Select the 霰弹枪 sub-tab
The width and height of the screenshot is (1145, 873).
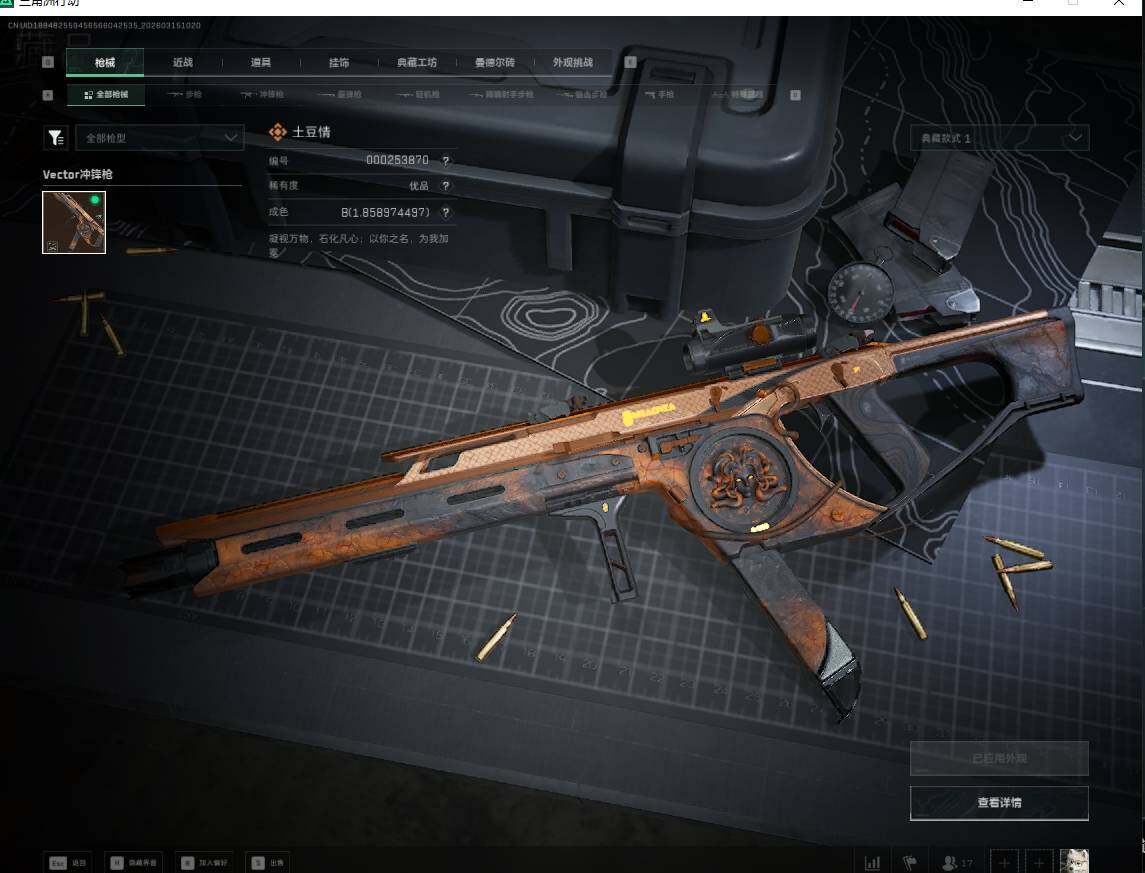[340, 95]
